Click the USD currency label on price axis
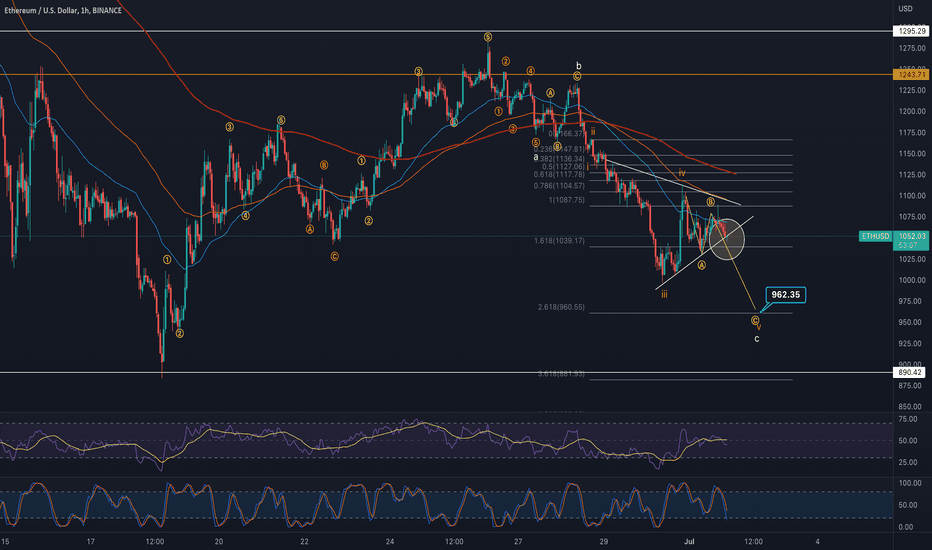The width and height of the screenshot is (932, 550). [x=905, y=8]
